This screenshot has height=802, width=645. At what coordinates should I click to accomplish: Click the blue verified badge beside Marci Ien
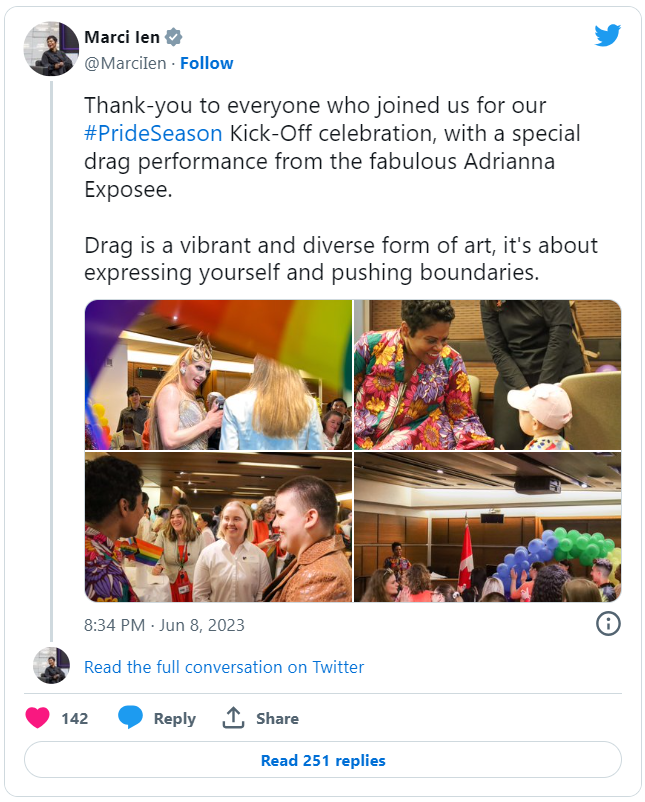174,37
